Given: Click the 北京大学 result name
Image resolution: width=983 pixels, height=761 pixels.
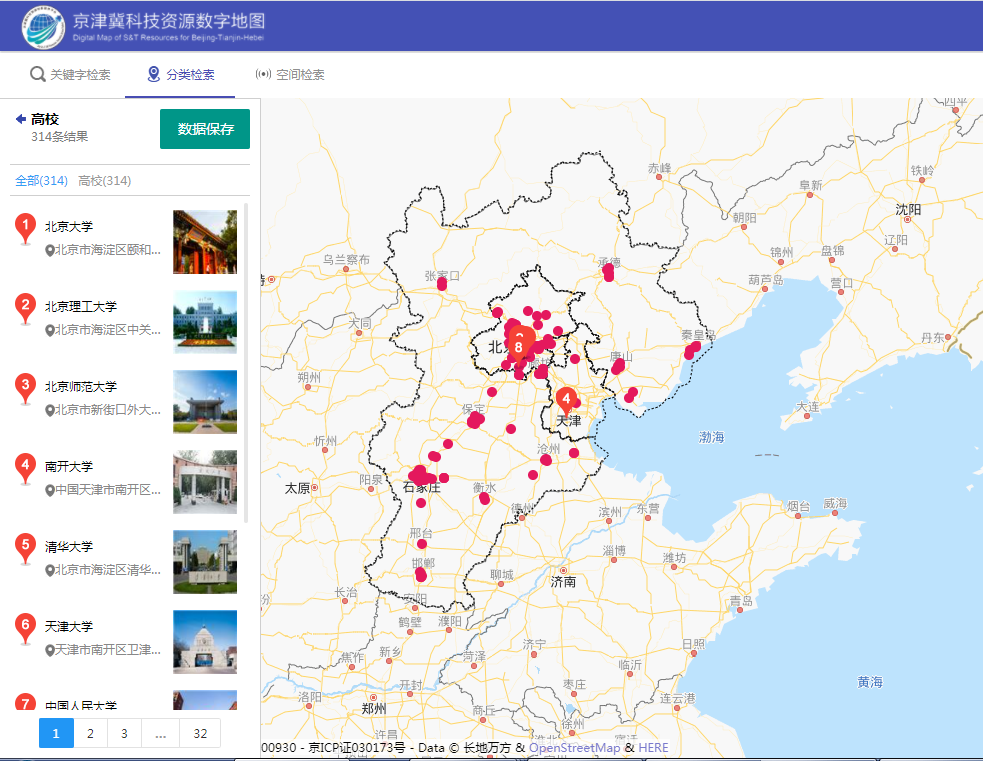Looking at the screenshot, I should click(69, 227).
